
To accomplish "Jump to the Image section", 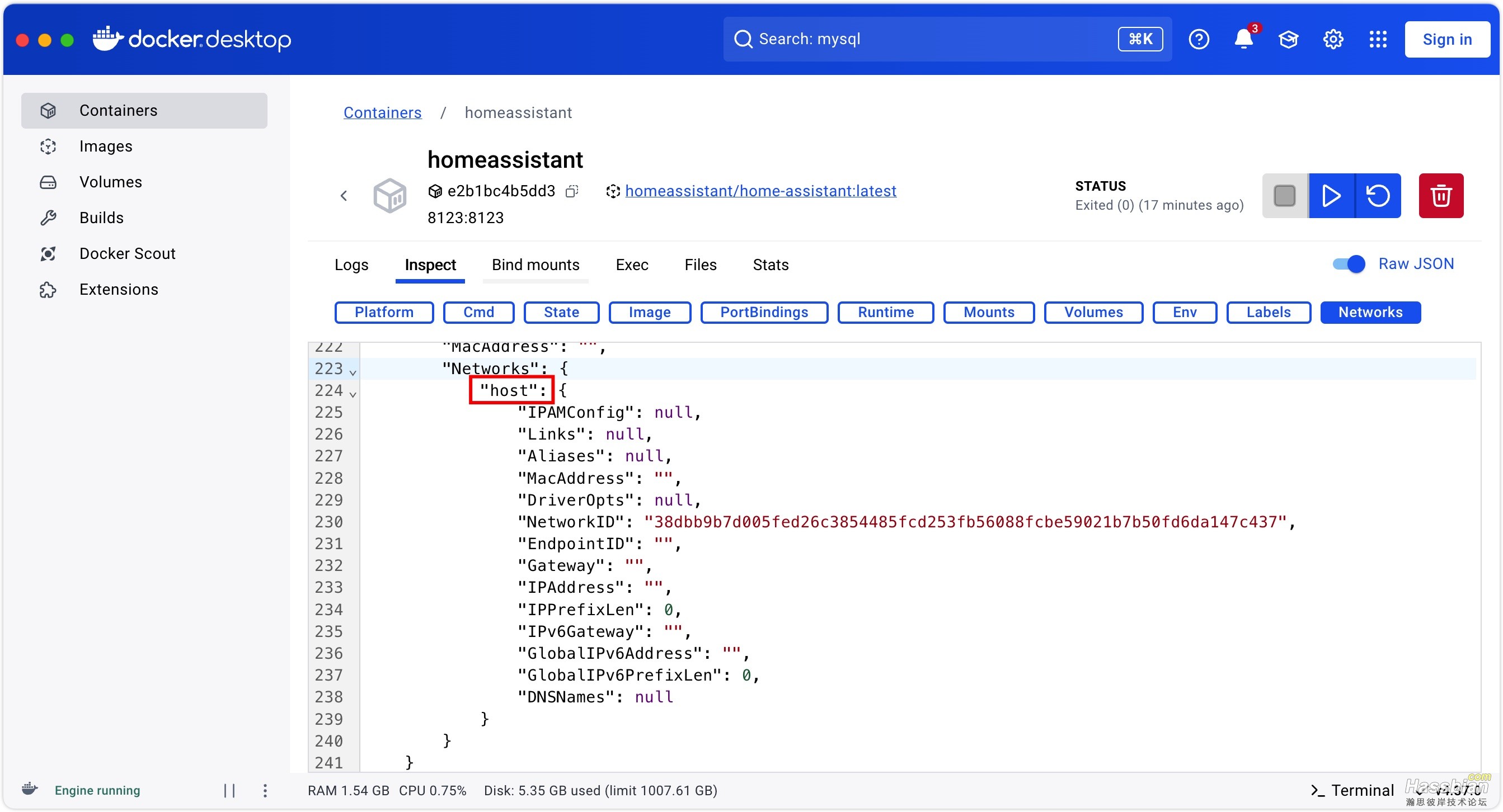I will coord(650,312).
